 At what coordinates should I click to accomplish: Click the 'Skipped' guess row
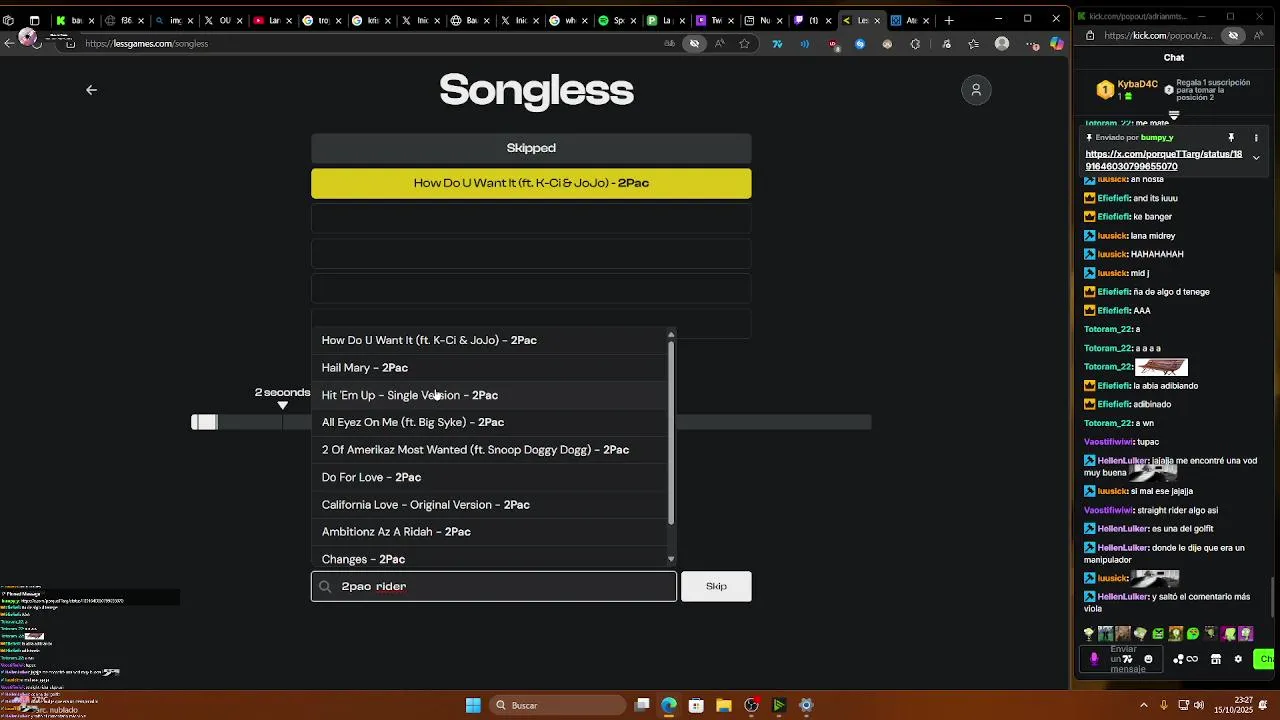[531, 148]
